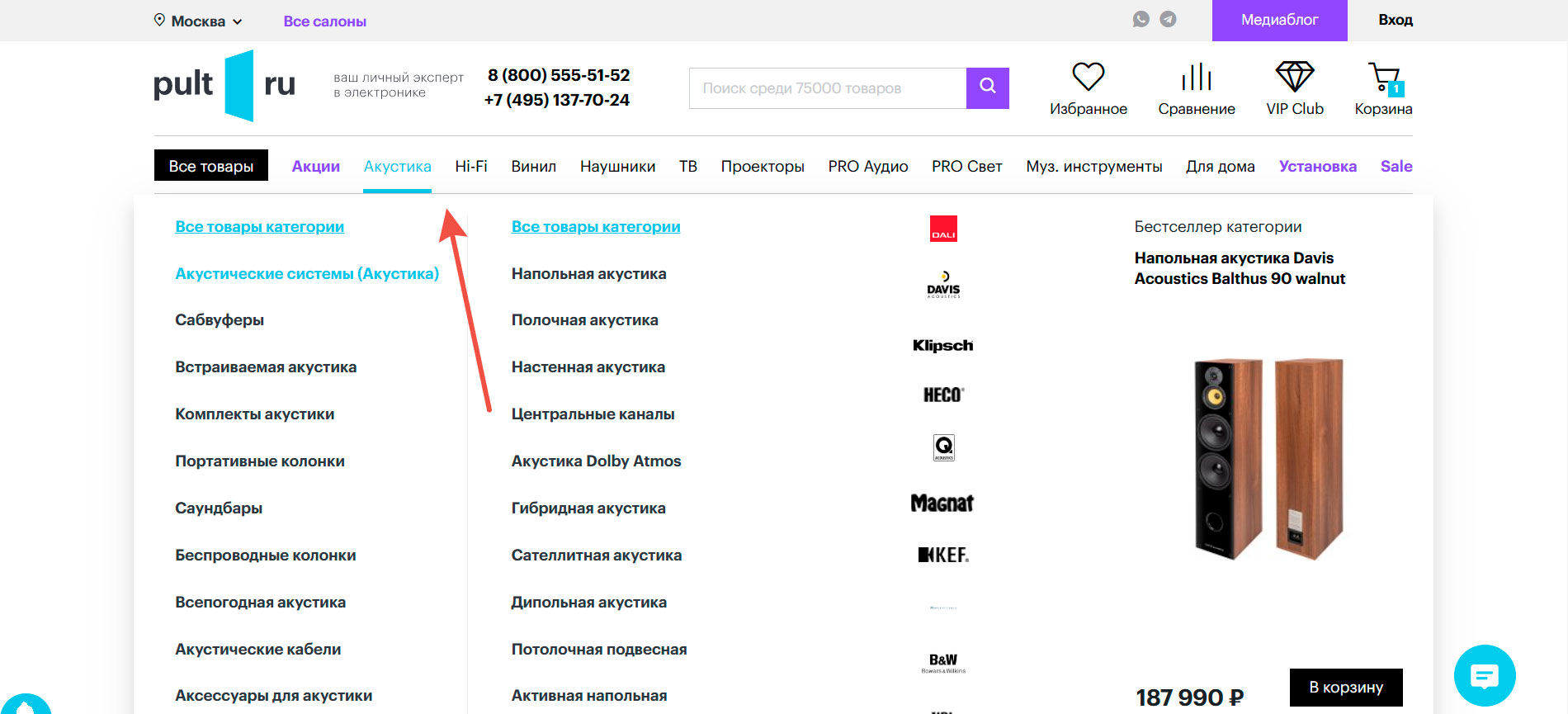Screen dimensions: 1568x714
Task: Open the Hi-Fi menu item
Action: (471, 167)
